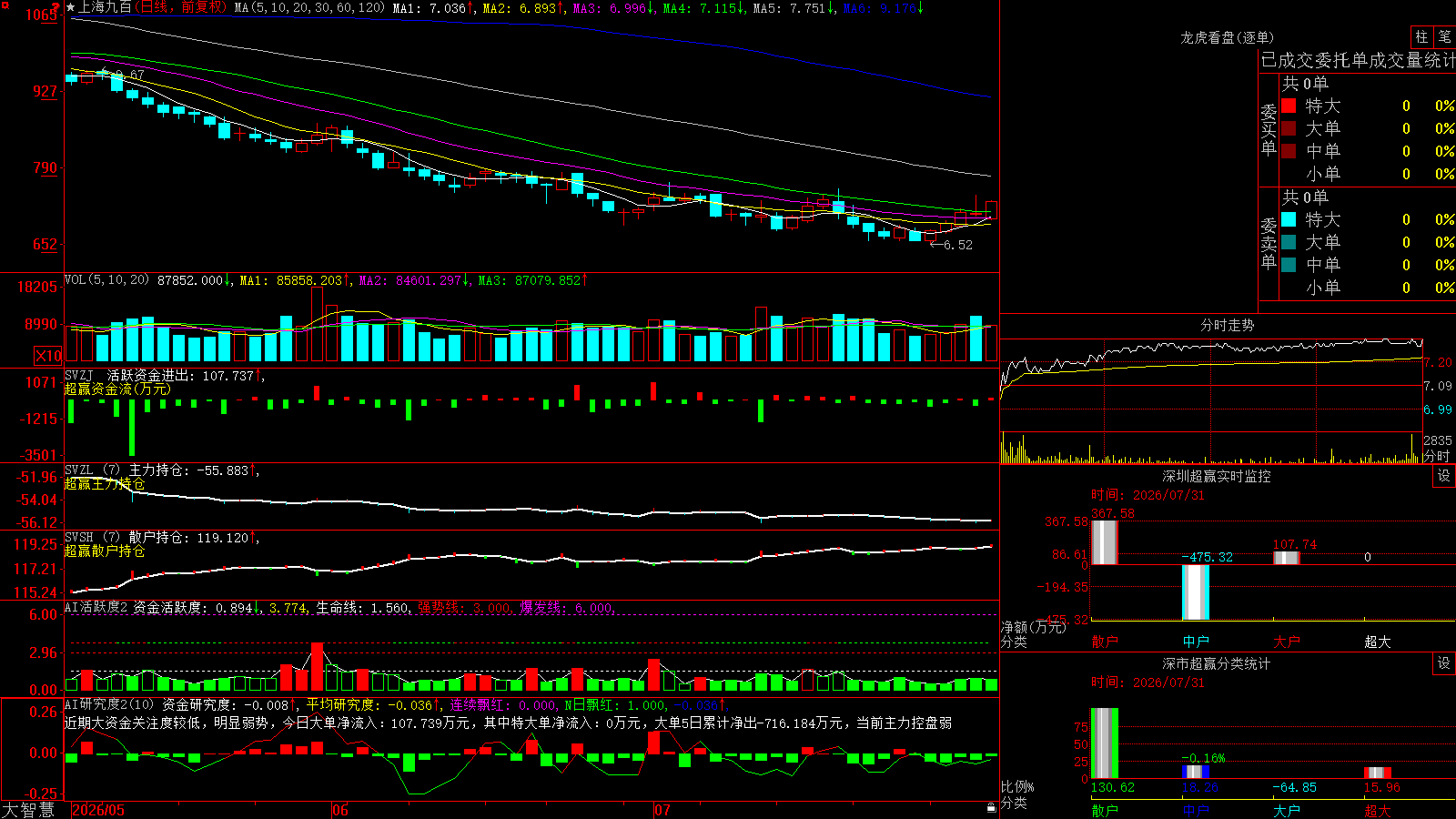Viewport: 1456px width, 819px height.
Task: Toggle the lock icon on the date axis
Action: tap(991, 808)
